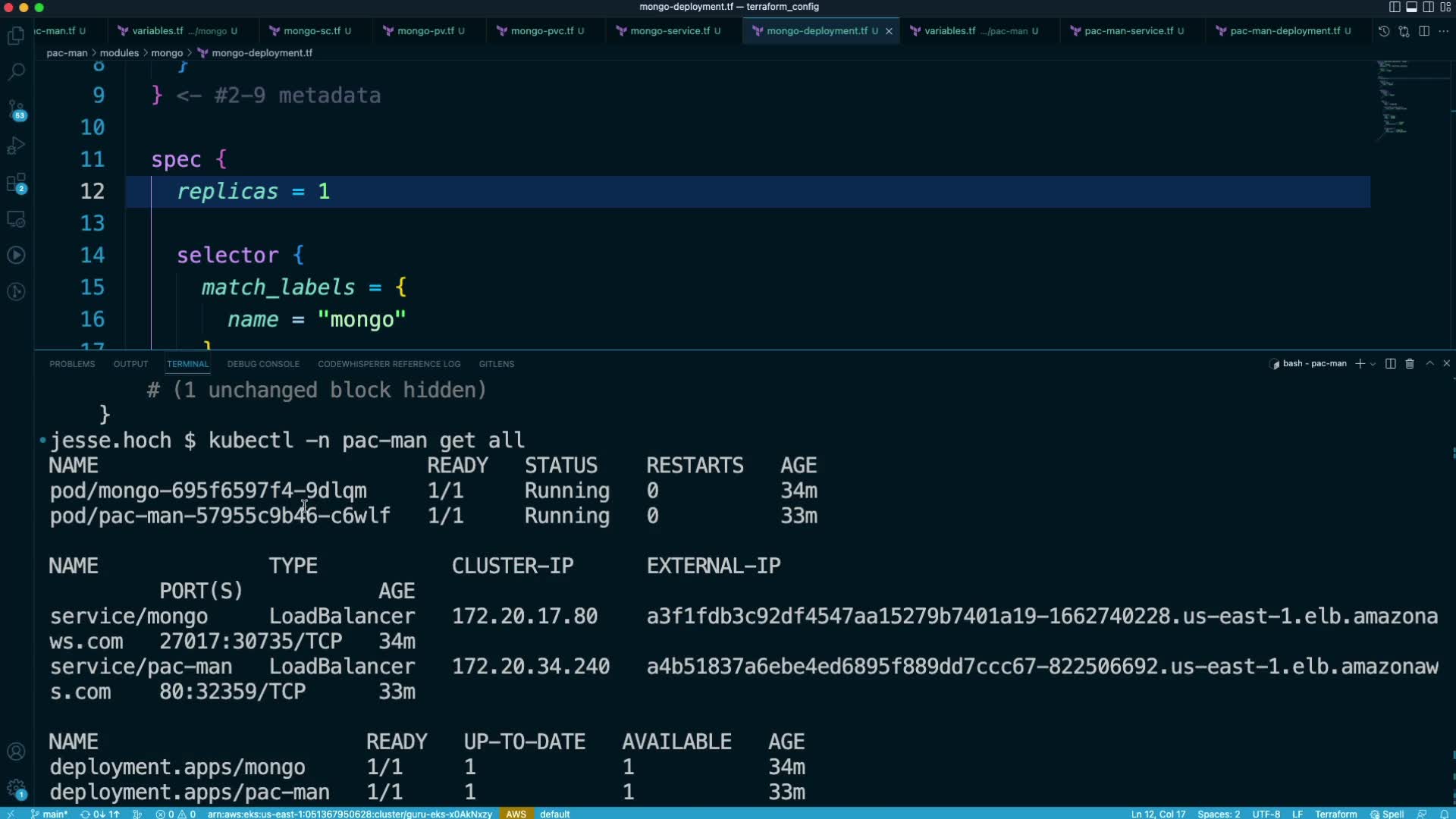This screenshot has width=1456, height=819.
Task: Maximize terminal panel with chevron up
Action: point(1429,364)
